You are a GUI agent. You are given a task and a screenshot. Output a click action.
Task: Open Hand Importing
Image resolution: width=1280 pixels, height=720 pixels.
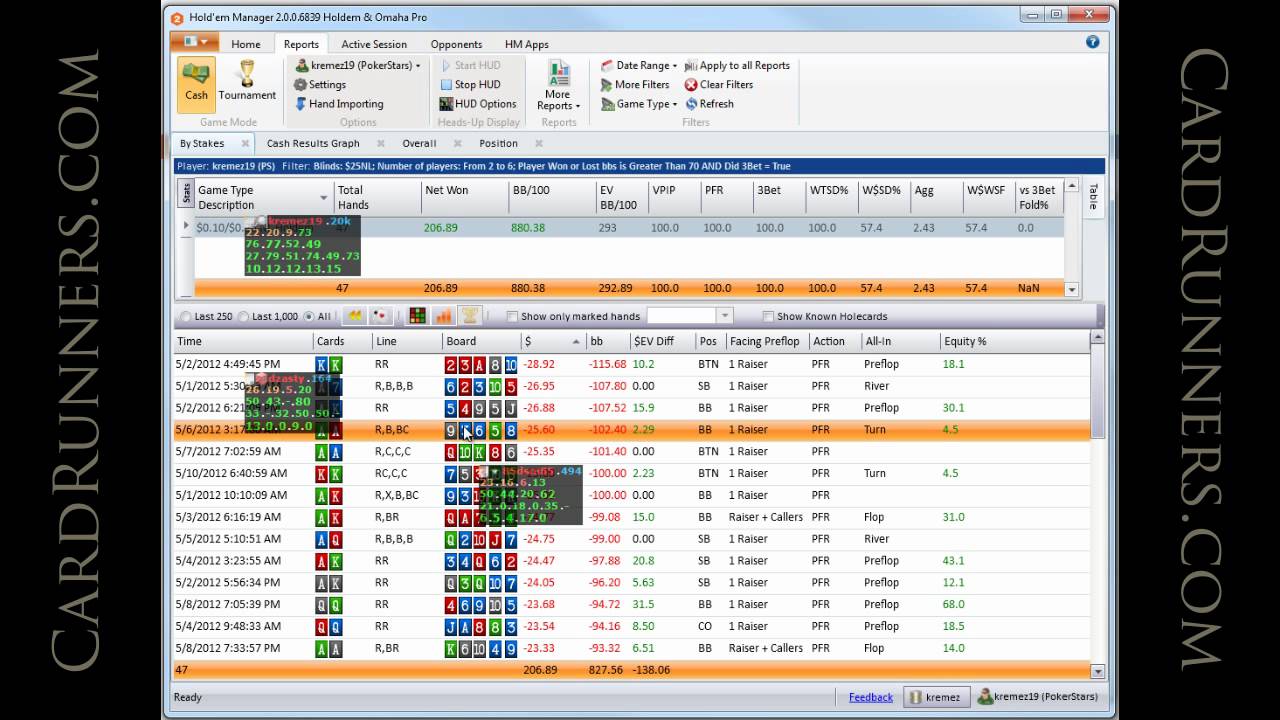(x=339, y=104)
